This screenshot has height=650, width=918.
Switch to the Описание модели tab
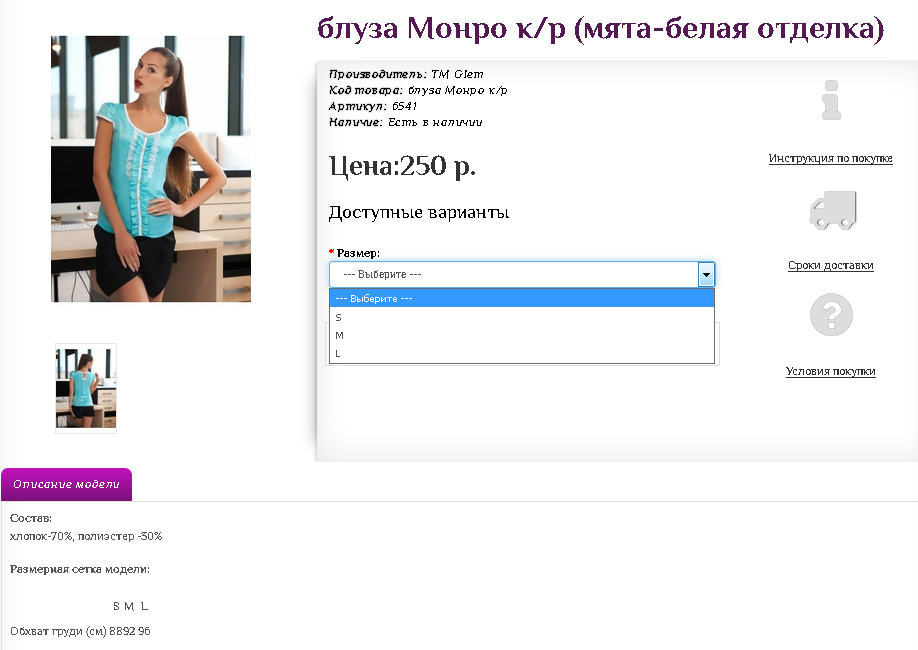[x=66, y=484]
